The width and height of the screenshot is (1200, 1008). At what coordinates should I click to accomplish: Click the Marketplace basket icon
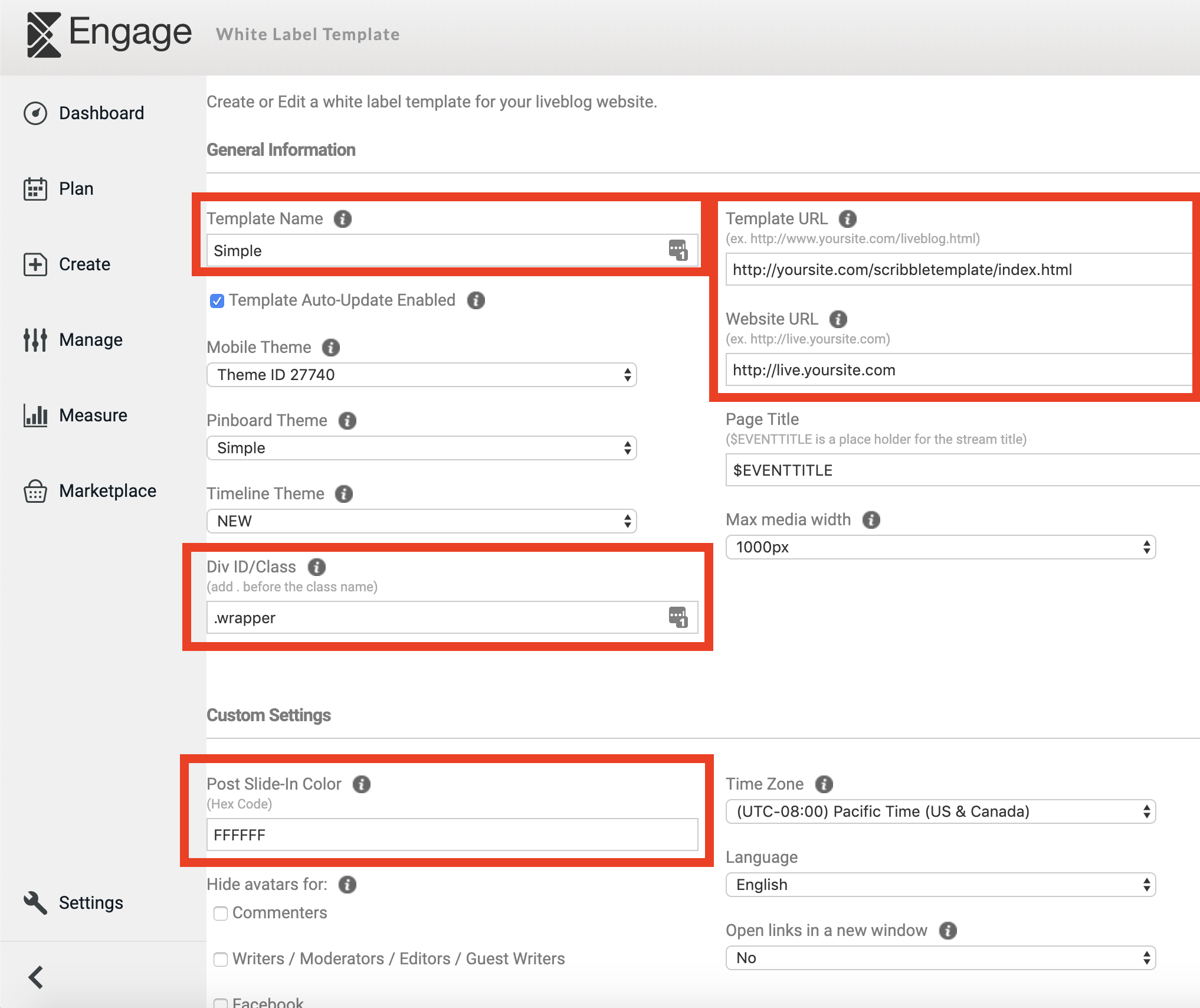35,491
